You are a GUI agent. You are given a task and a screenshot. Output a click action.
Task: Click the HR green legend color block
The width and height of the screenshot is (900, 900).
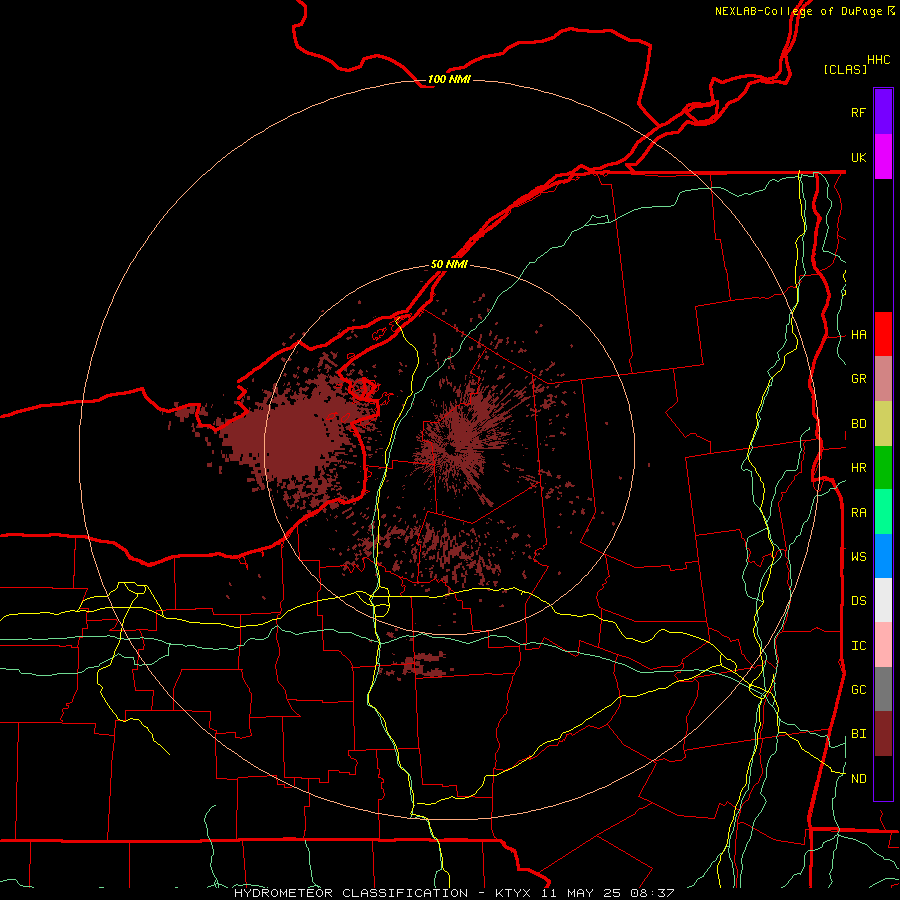(x=883, y=467)
